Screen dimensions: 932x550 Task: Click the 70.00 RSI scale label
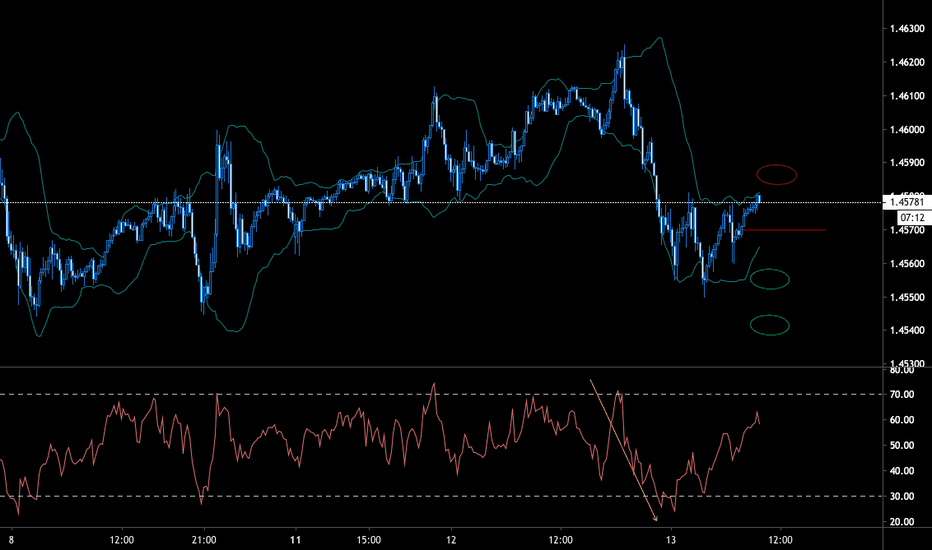tap(902, 394)
